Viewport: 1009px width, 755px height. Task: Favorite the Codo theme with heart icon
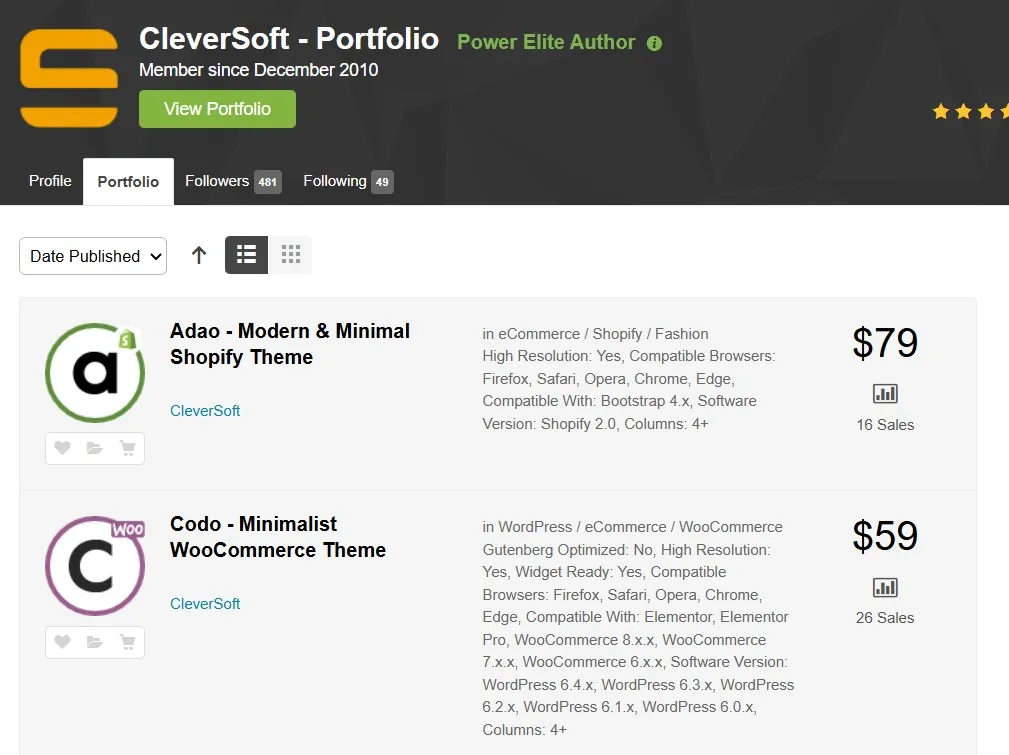click(62, 642)
